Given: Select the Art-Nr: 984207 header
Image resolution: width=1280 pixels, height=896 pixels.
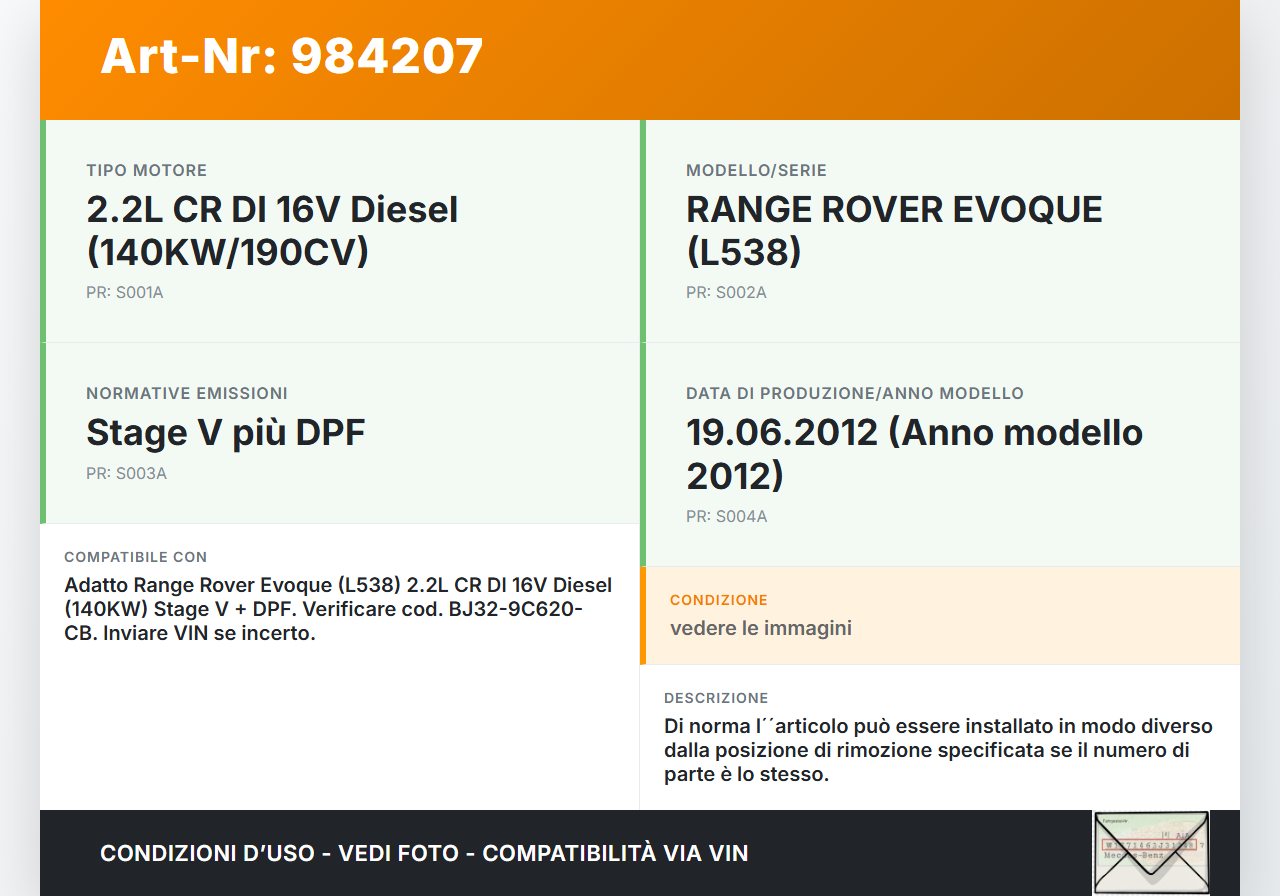Looking at the screenshot, I should [x=290, y=58].
